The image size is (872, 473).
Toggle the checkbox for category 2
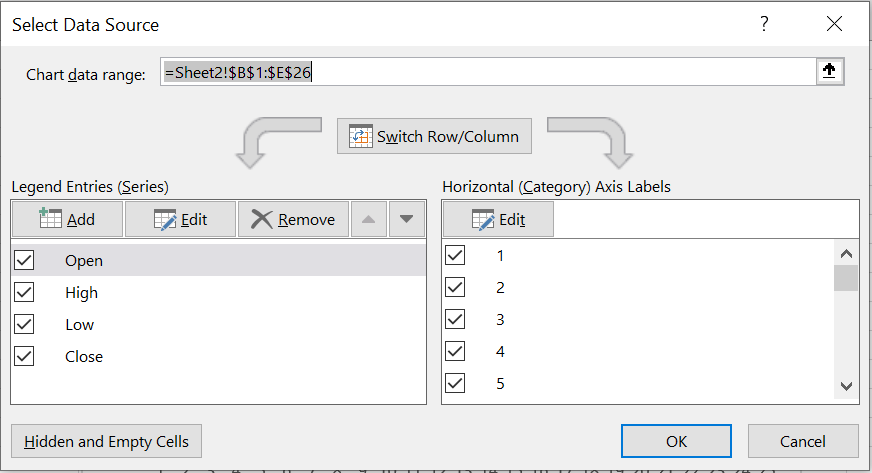click(x=455, y=287)
